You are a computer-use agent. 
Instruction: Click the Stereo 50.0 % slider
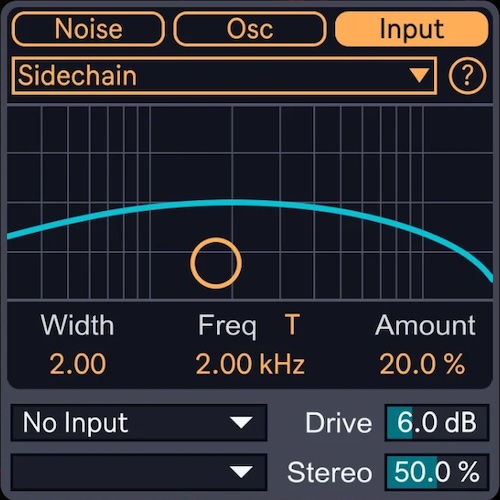point(437,472)
